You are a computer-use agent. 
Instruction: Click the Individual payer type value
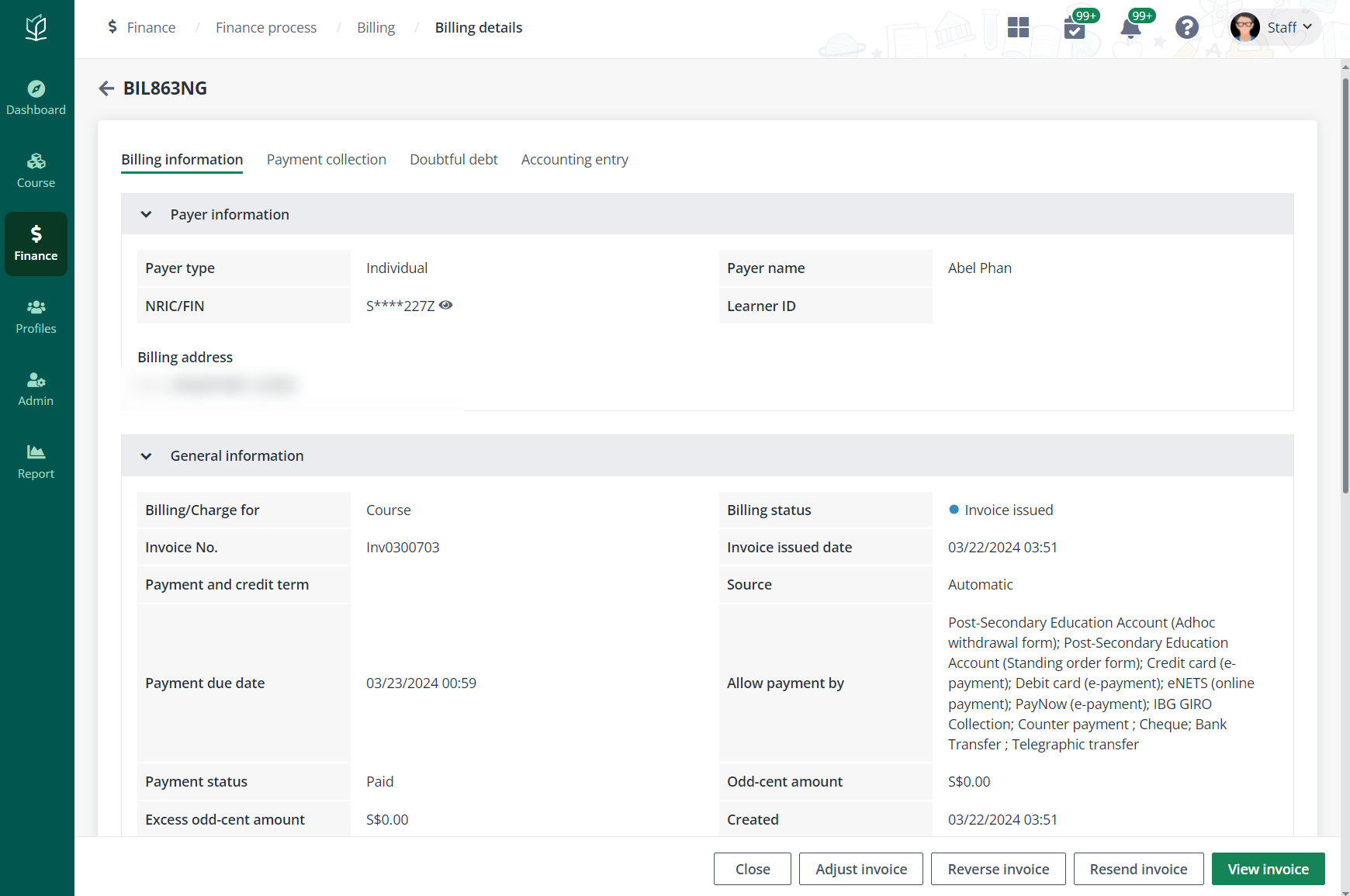pyautogui.click(x=397, y=268)
